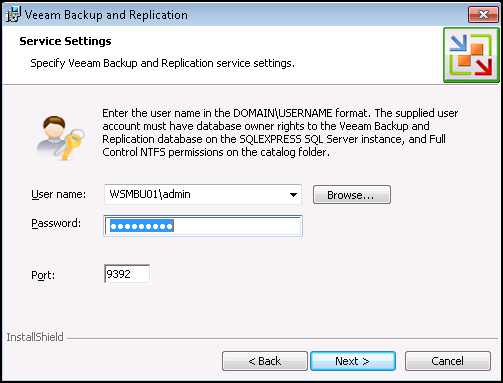
Task: Click the Browse... button
Action: click(352, 195)
